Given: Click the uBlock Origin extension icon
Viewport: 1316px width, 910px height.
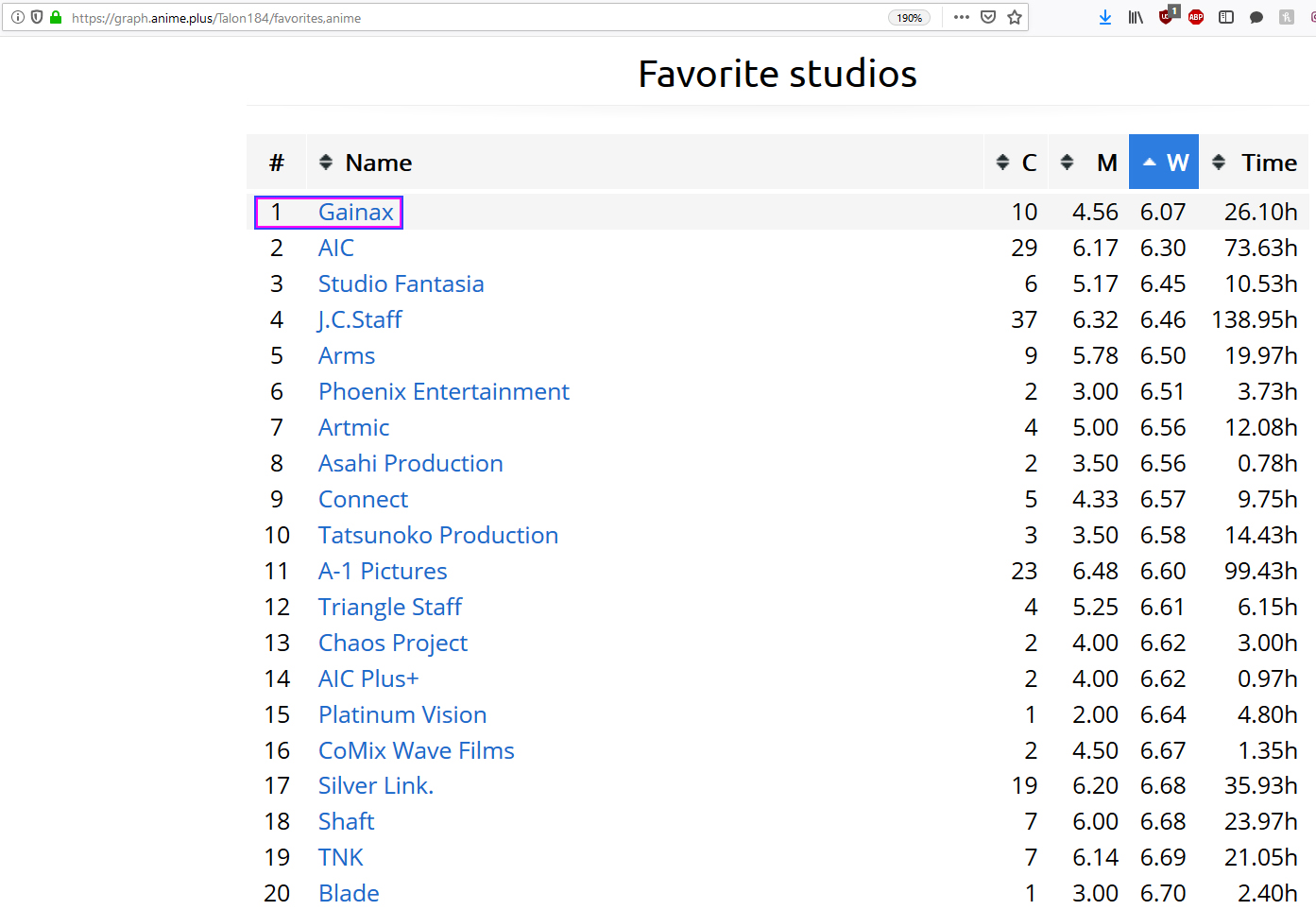Looking at the screenshot, I should (x=1167, y=17).
